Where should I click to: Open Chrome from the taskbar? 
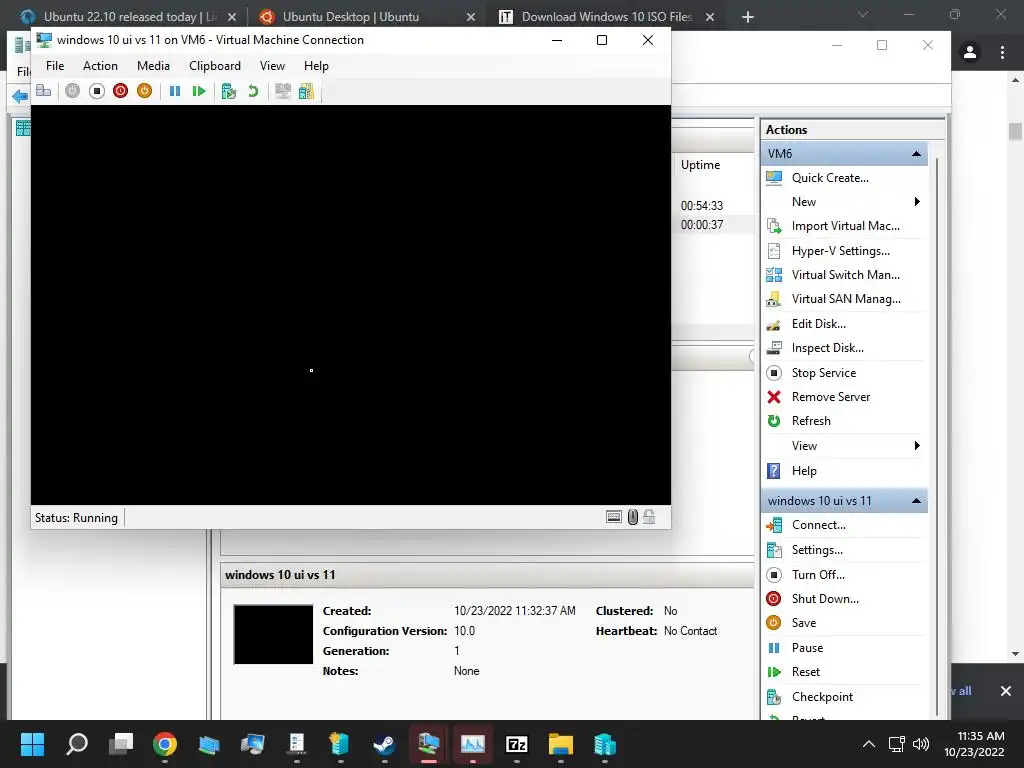[165, 743]
